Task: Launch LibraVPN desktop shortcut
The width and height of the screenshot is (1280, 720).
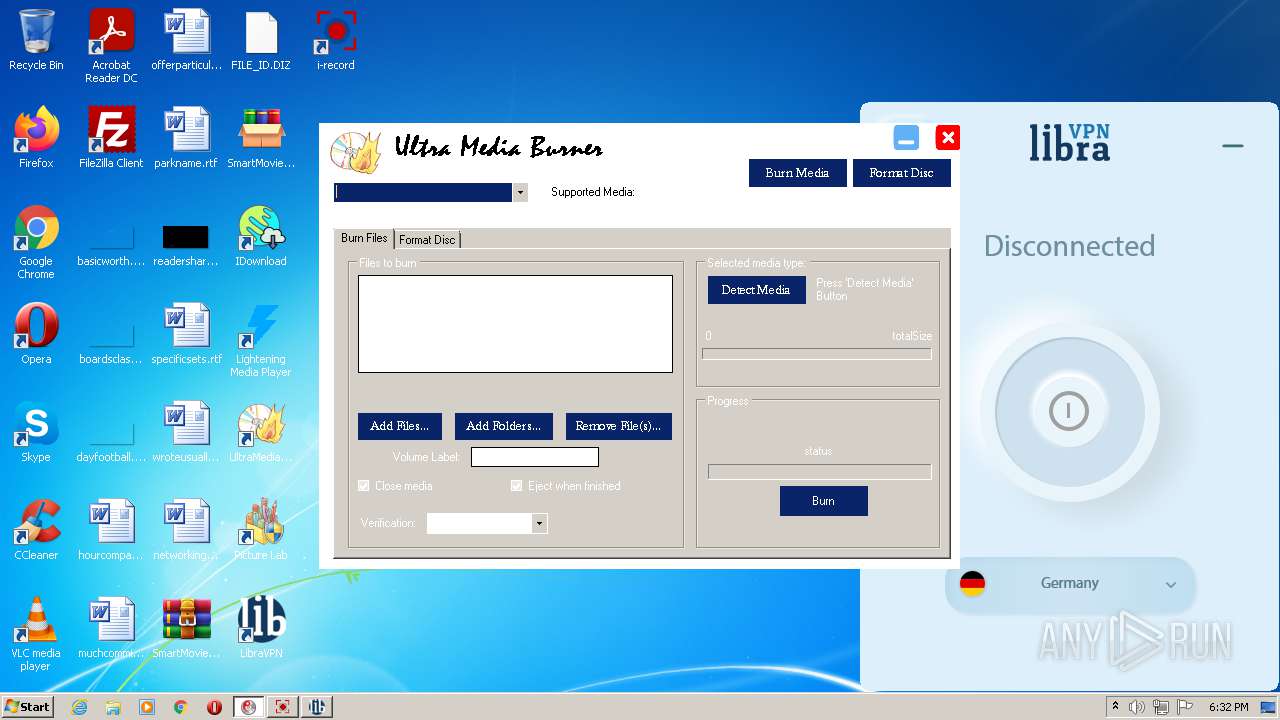Action: [x=261, y=628]
